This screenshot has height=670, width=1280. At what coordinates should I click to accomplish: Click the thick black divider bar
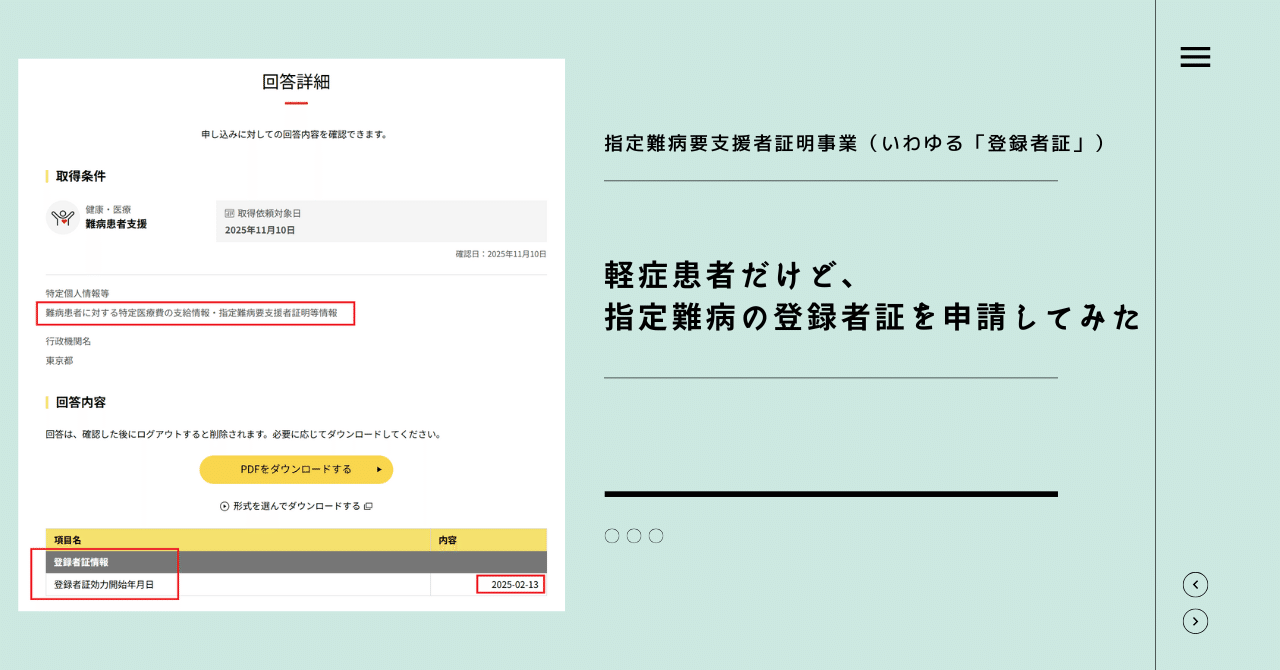point(830,492)
